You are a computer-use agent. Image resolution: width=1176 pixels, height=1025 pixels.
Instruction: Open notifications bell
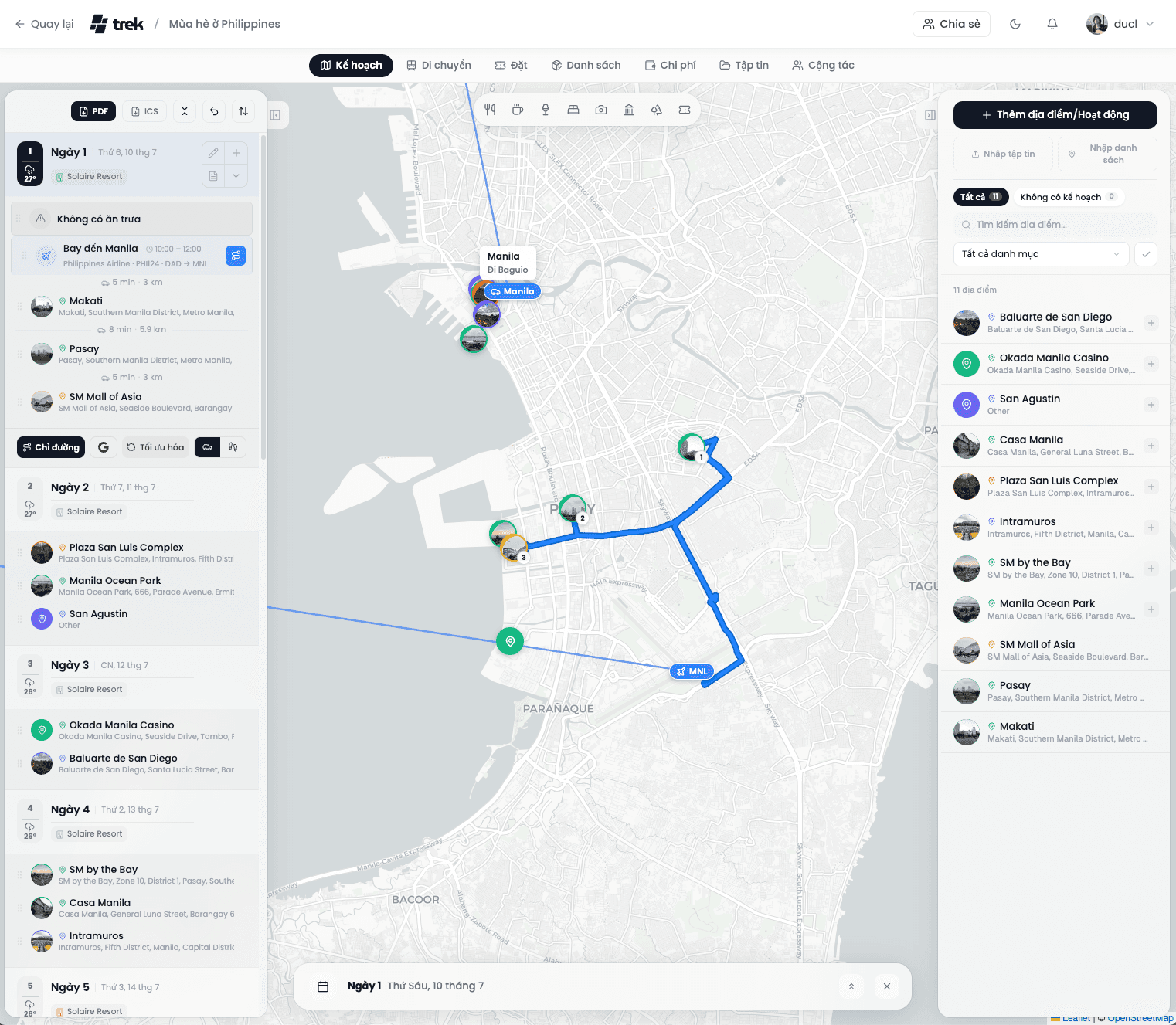tap(1052, 24)
